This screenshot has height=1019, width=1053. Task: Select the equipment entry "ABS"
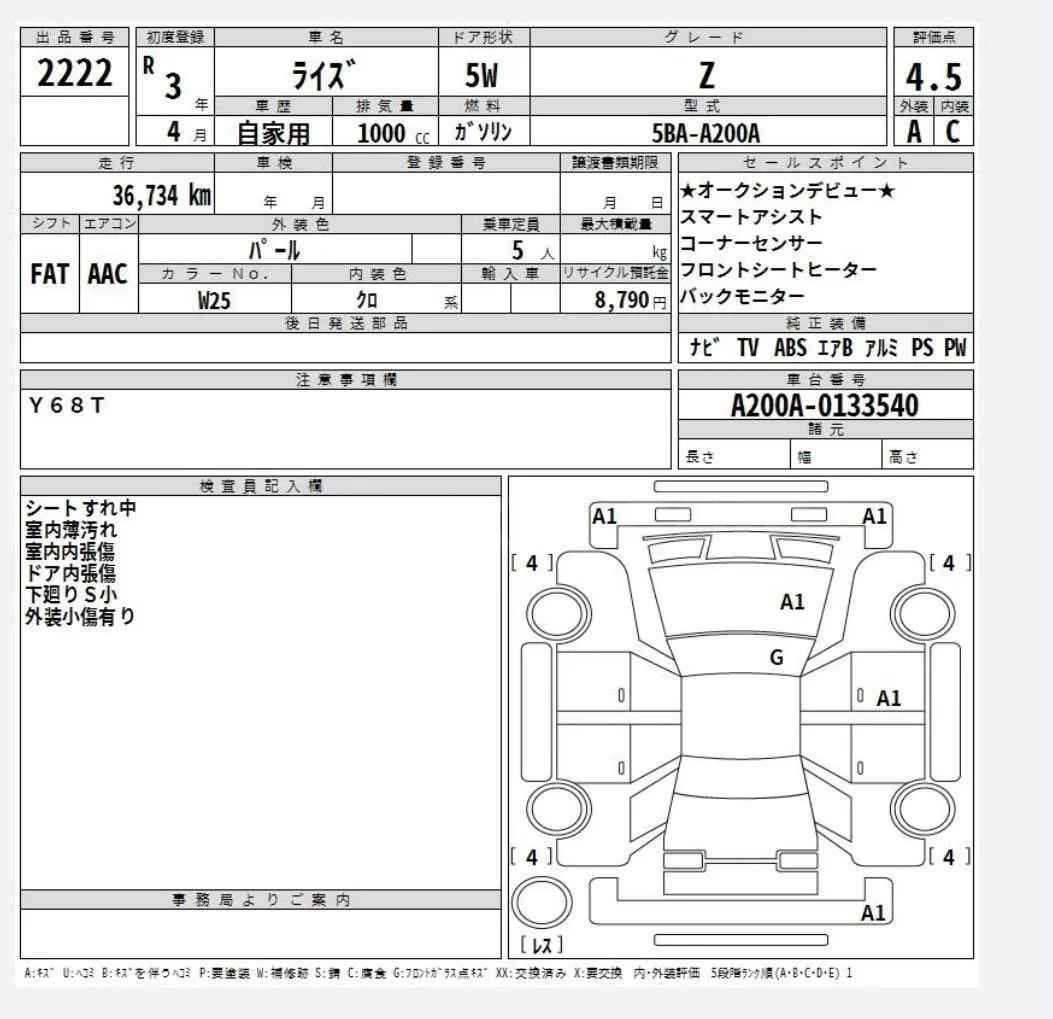(790, 347)
